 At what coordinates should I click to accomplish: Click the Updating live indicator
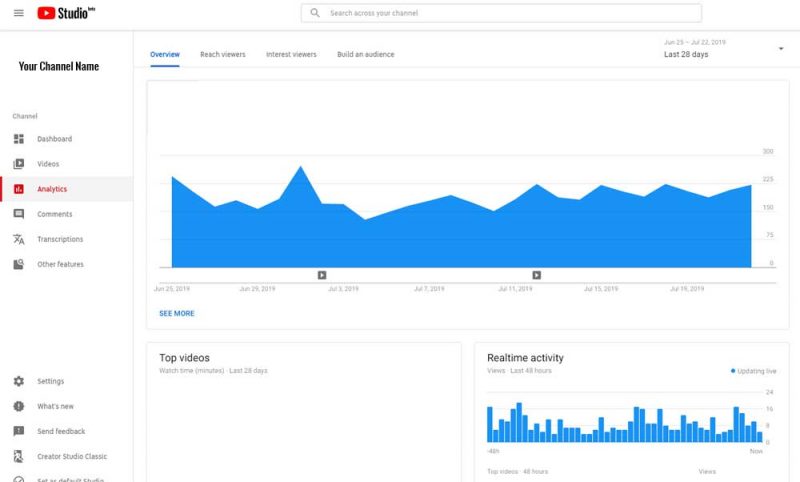coord(754,371)
